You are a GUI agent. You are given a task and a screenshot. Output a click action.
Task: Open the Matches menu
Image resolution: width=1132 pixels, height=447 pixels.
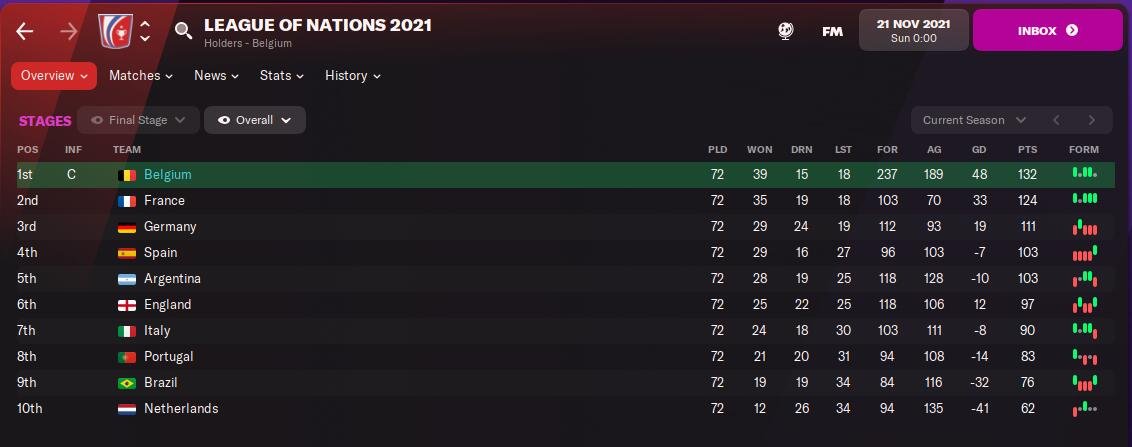pyautogui.click(x=141, y=76)
